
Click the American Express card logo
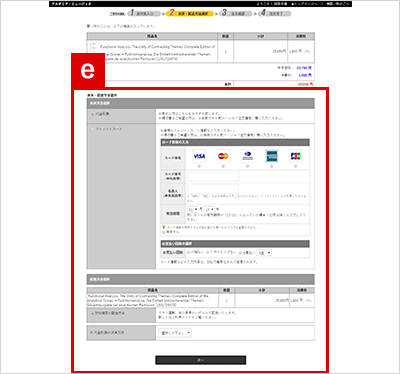coord(272,156)
